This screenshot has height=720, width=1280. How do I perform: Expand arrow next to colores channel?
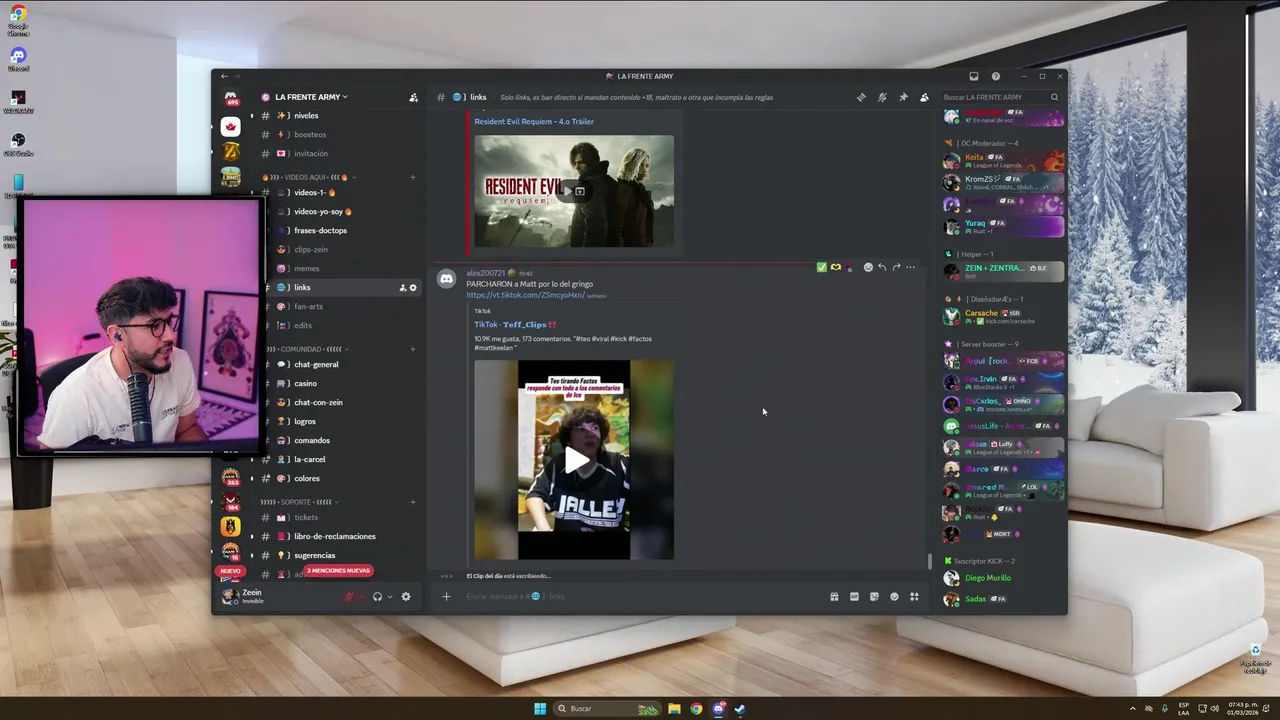click(x=252, y=479)
